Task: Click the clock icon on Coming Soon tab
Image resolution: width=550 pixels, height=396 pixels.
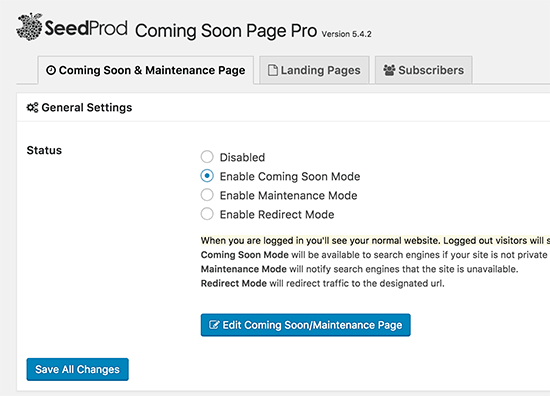Action: click(51, 70)
